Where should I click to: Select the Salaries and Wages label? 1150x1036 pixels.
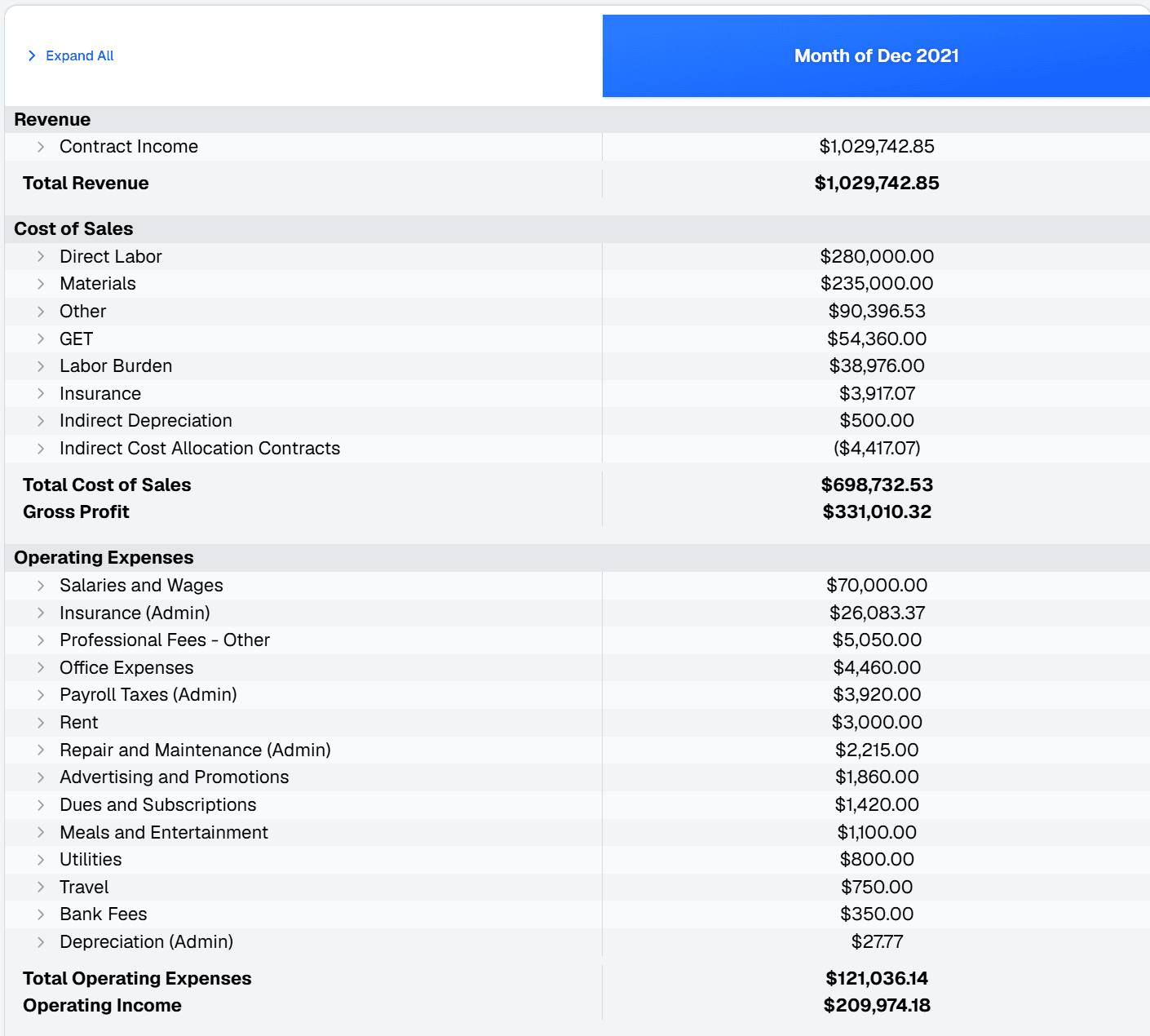(x=141, y=586)
